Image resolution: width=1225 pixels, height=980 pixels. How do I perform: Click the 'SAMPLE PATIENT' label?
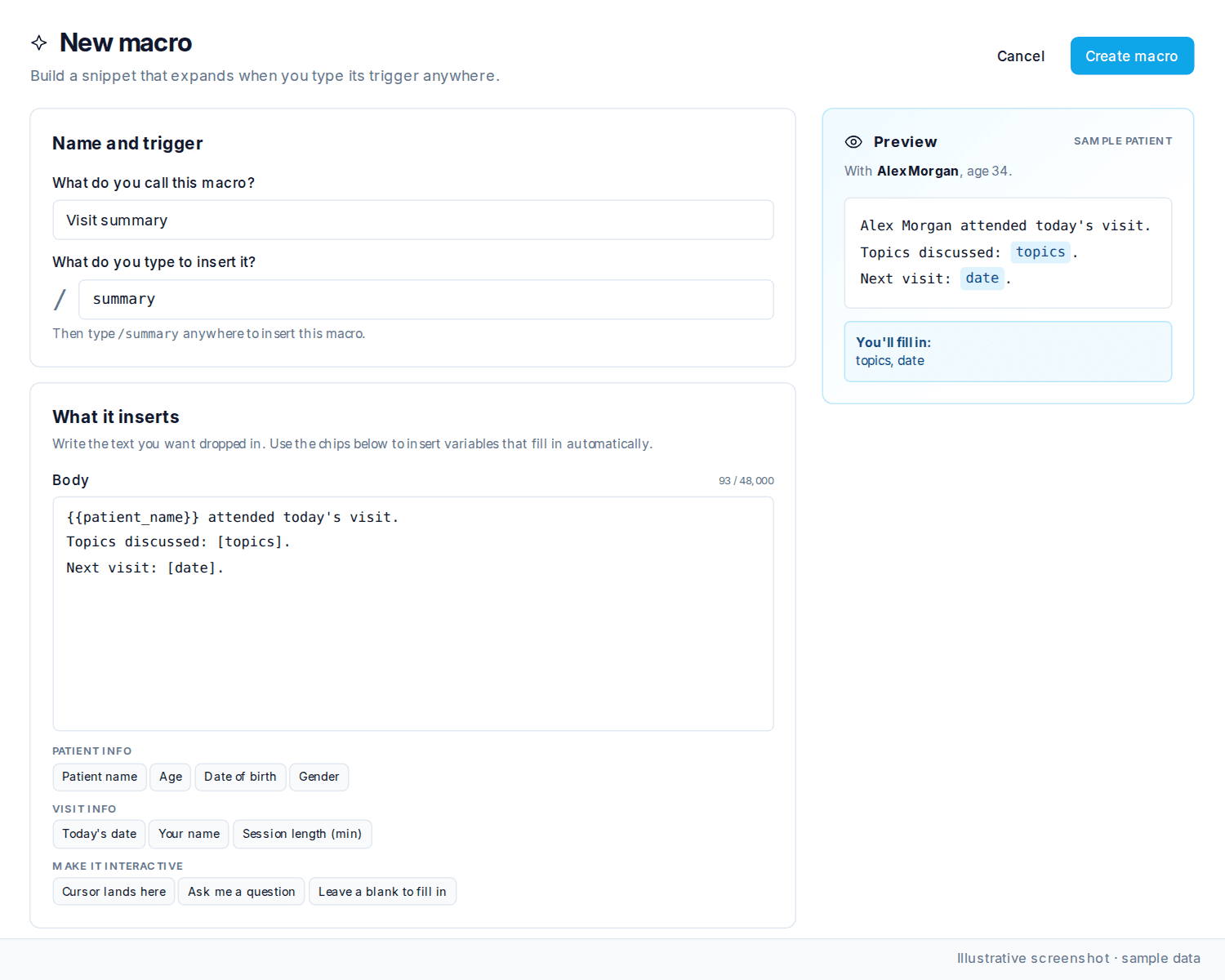pyautogui.click(x=1123, y=141)
